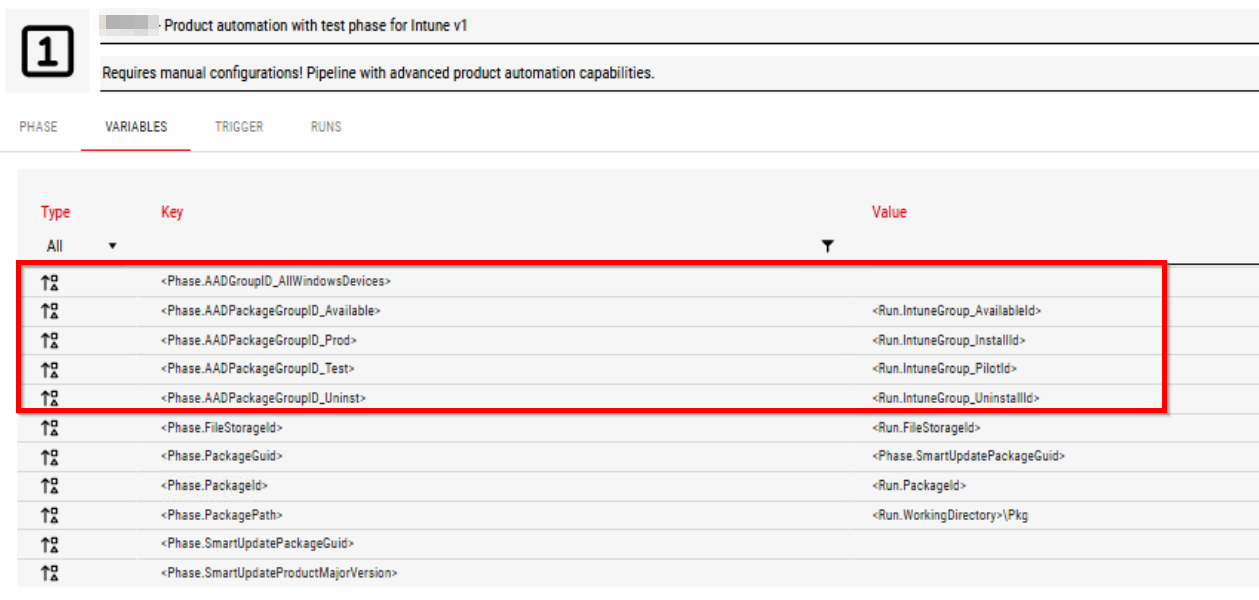This screenshot has height=600, width=1259.
Task: Click type icon beside Phase.PackageGuid
Action: pos(49,457)
